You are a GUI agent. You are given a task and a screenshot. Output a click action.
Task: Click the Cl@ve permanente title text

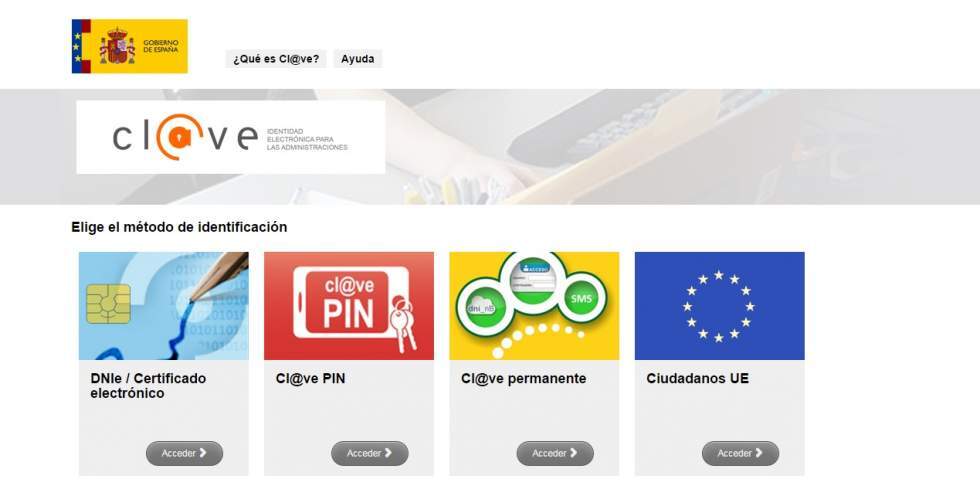point(524,379)
